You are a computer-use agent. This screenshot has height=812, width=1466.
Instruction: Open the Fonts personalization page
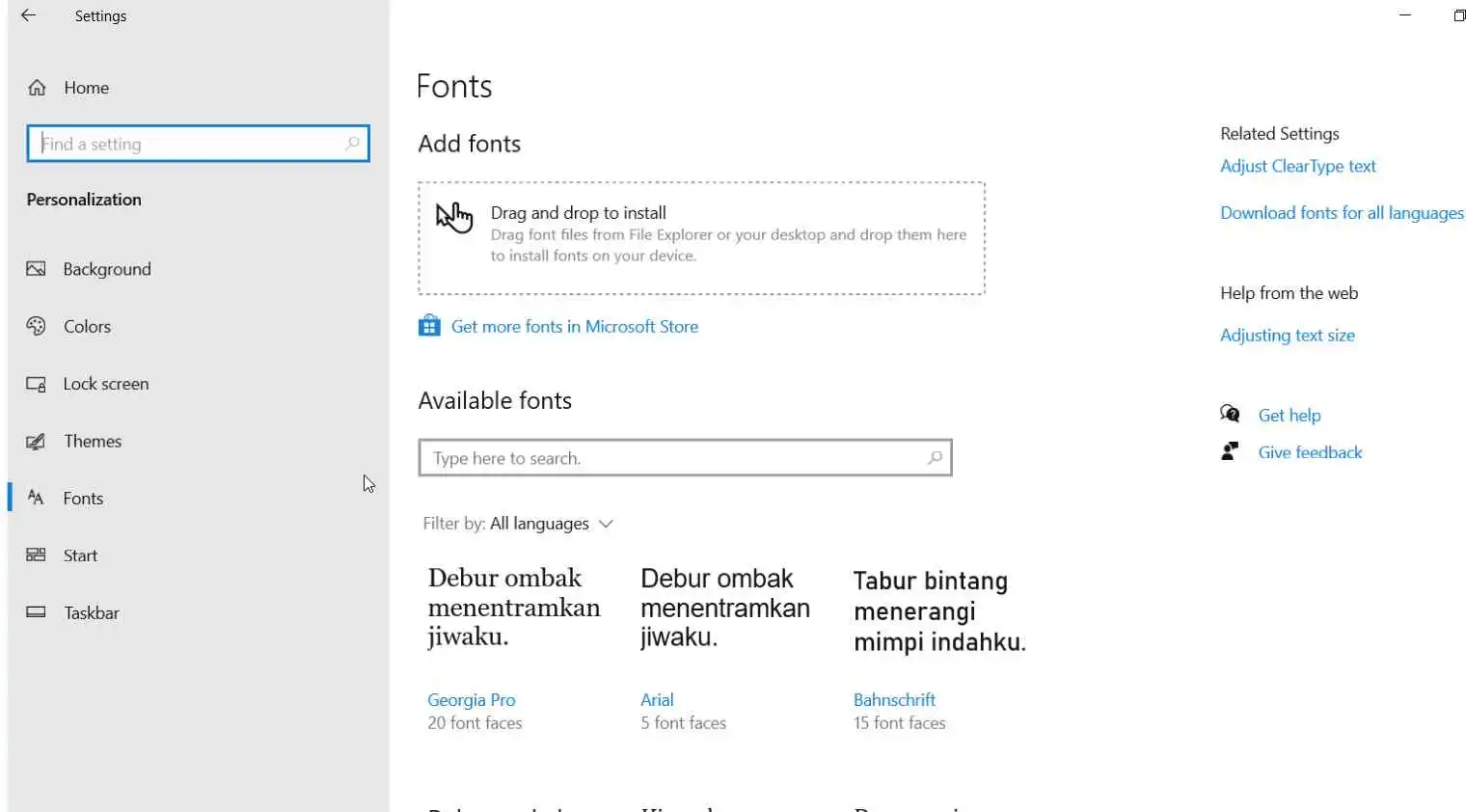[83, 499]
